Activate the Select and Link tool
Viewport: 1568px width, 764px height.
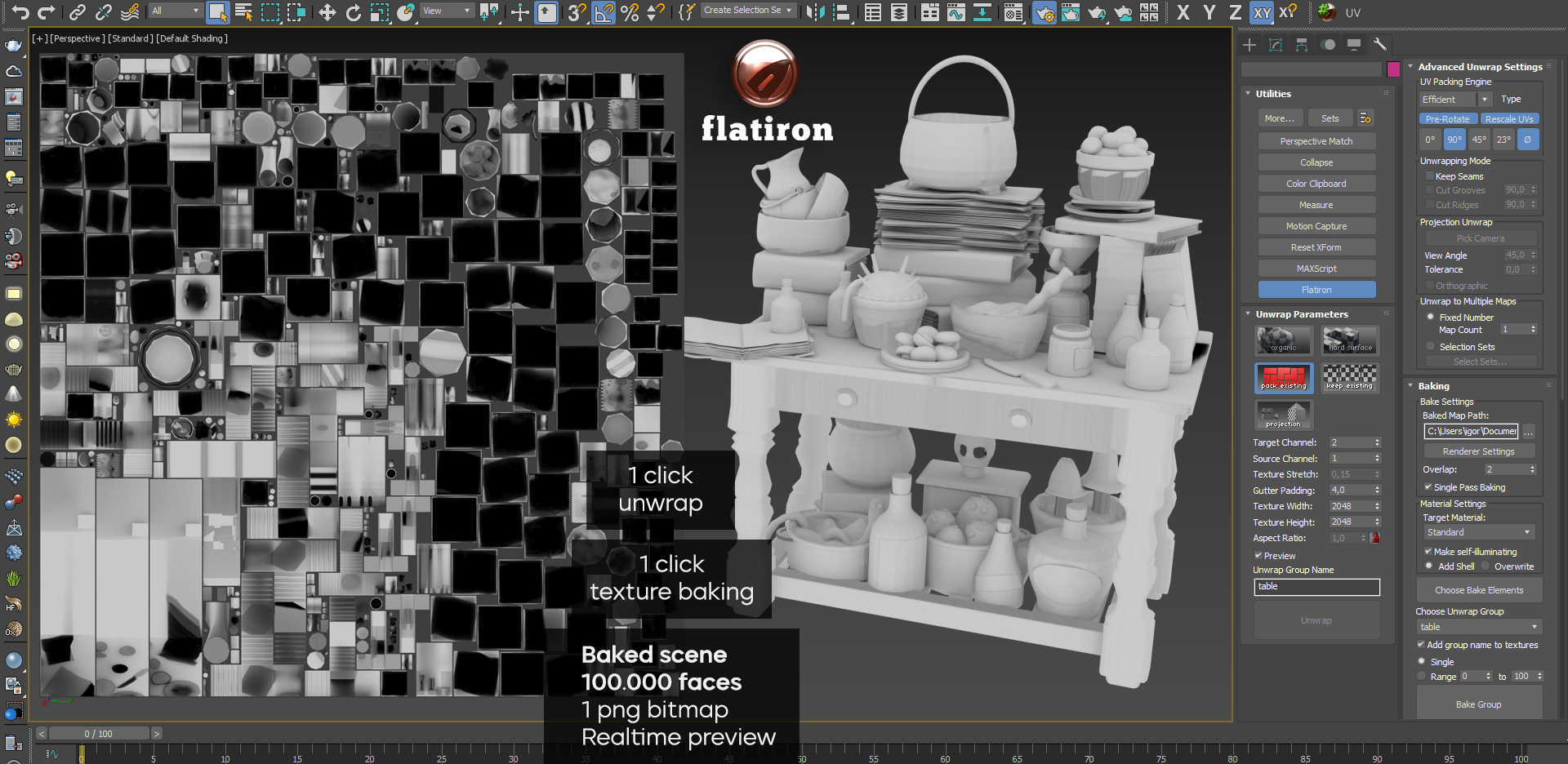point(78,11)
